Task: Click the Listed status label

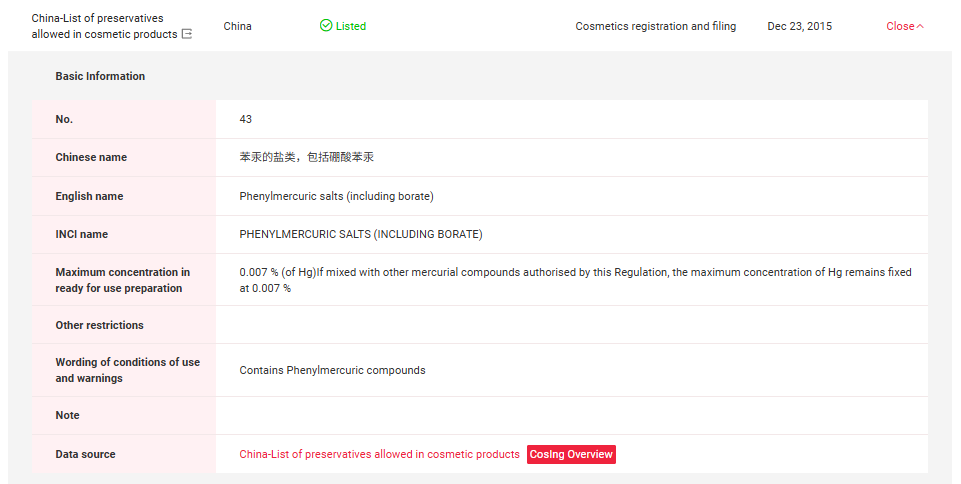Action: point(350,26)
